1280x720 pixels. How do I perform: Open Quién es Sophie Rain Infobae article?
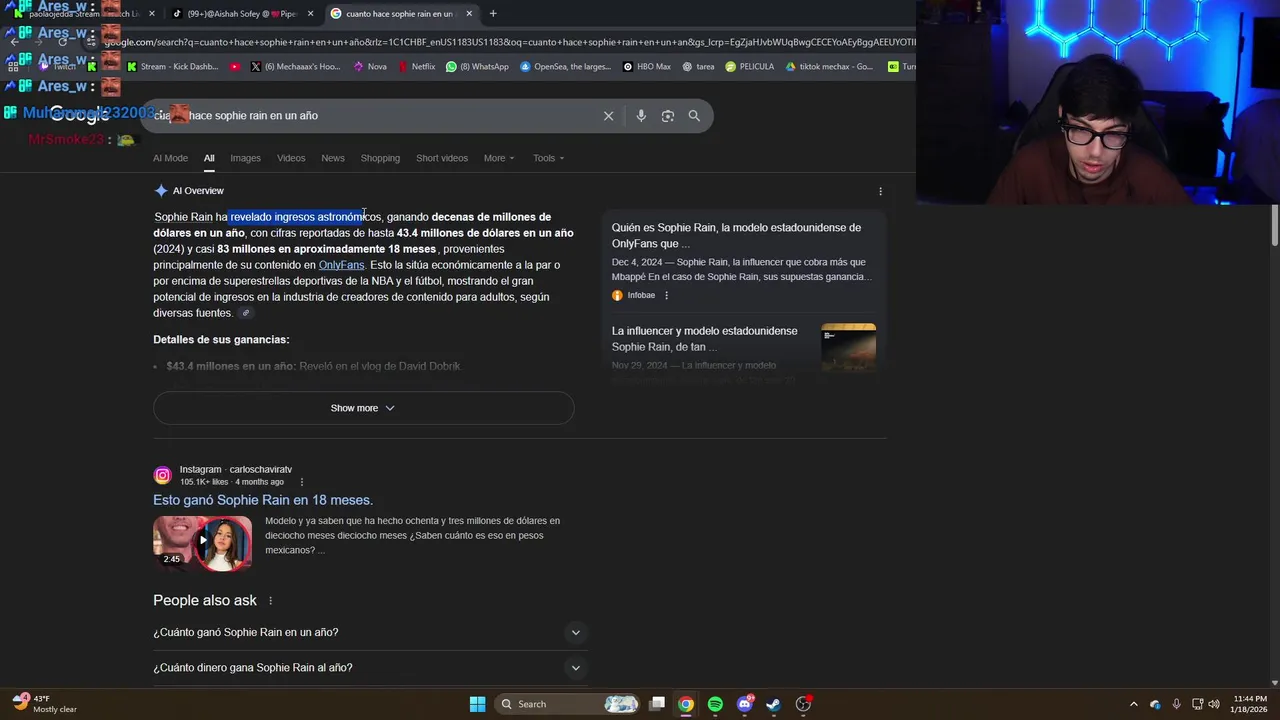pyautogui.click(x=736, y=235)
